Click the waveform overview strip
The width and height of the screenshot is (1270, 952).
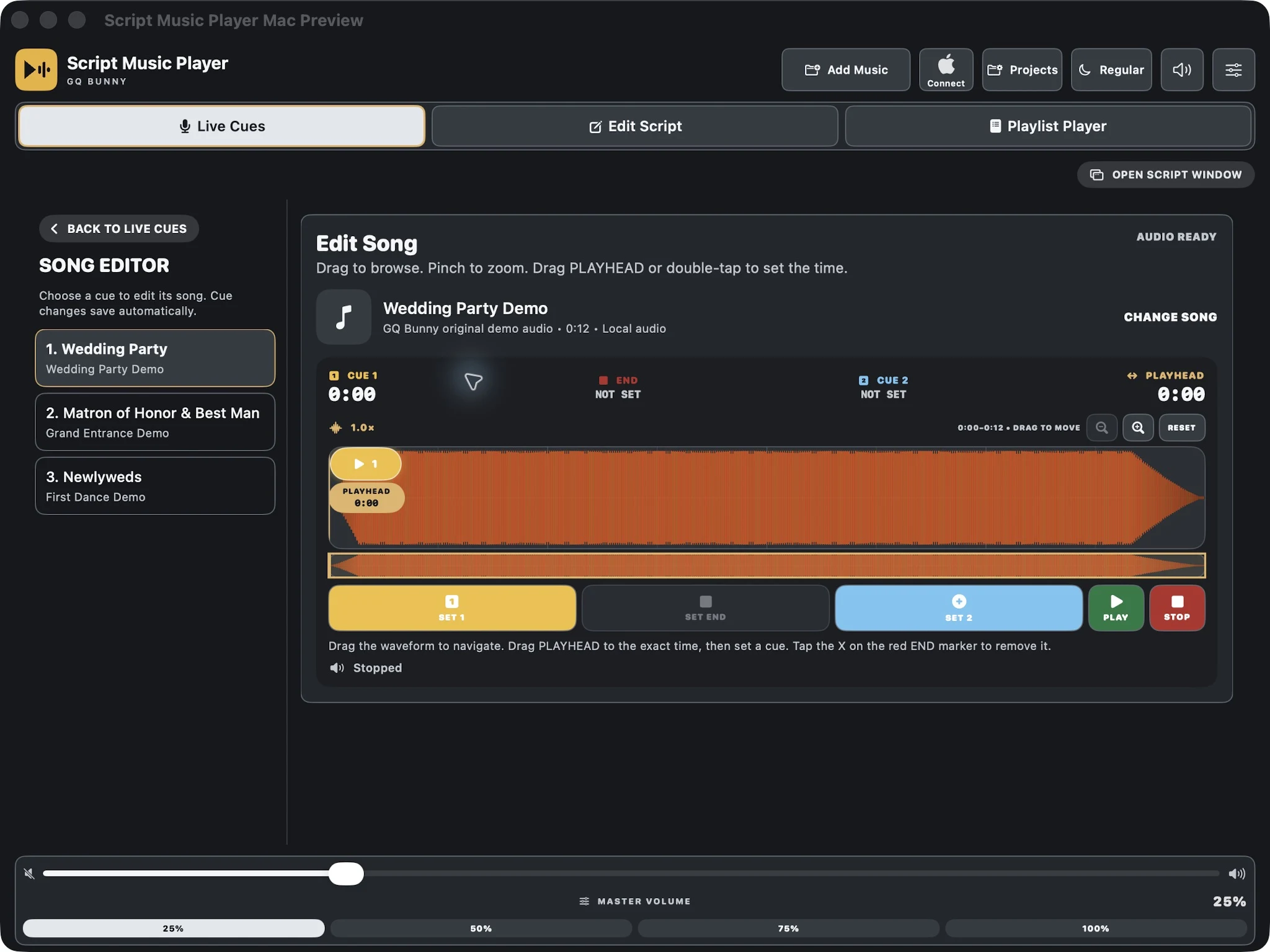[766, 565]
